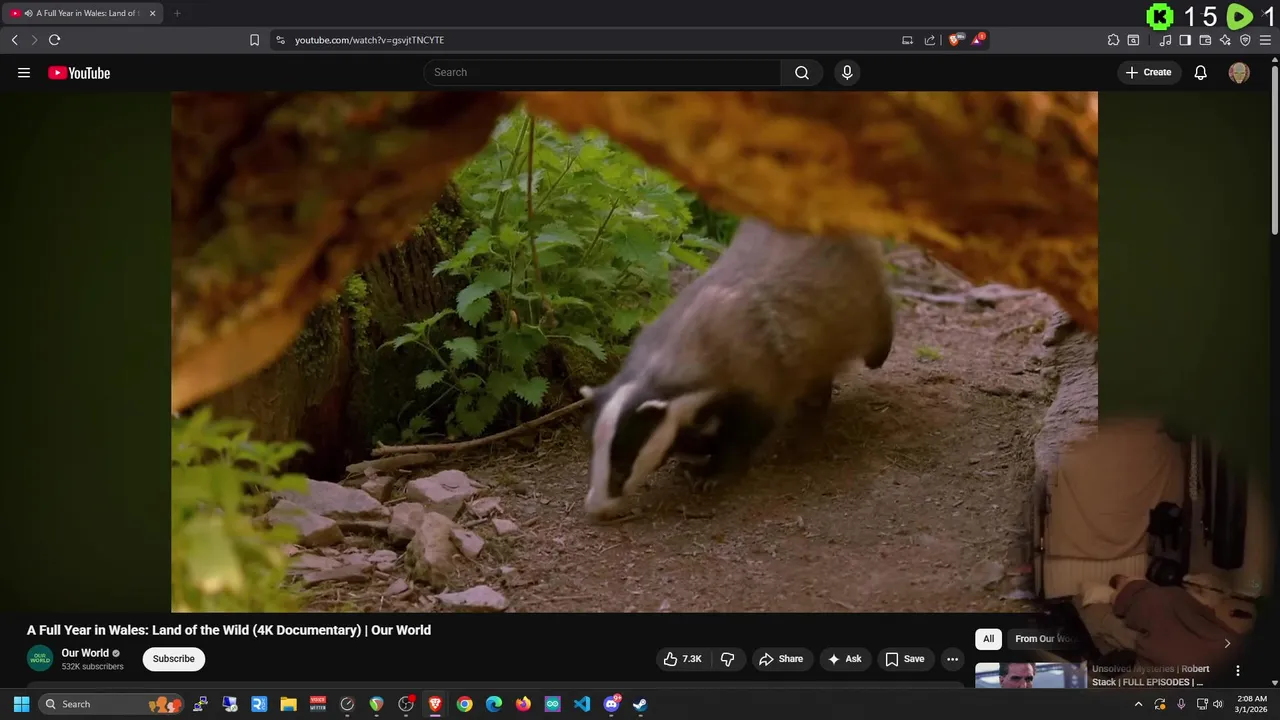This screenshot has width=1280, height=720.
Task: Open the Unsolved Mysteries video thumbnail
Action: pos(1030,675)
